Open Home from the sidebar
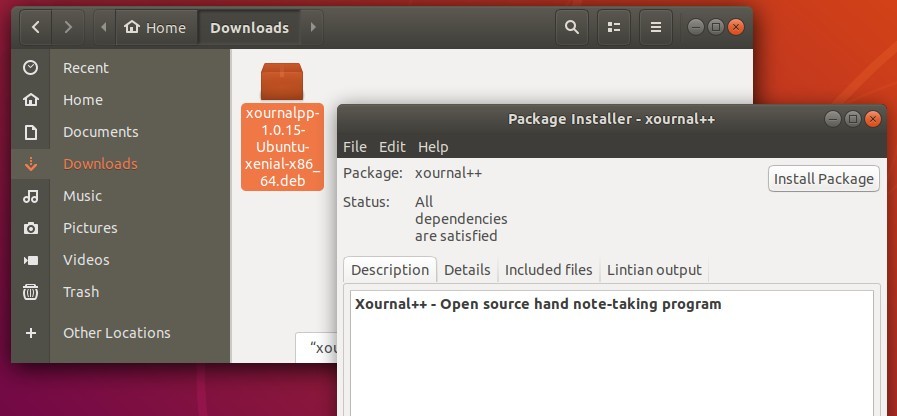This screenshot has width=897, height=416. point(120,100)
